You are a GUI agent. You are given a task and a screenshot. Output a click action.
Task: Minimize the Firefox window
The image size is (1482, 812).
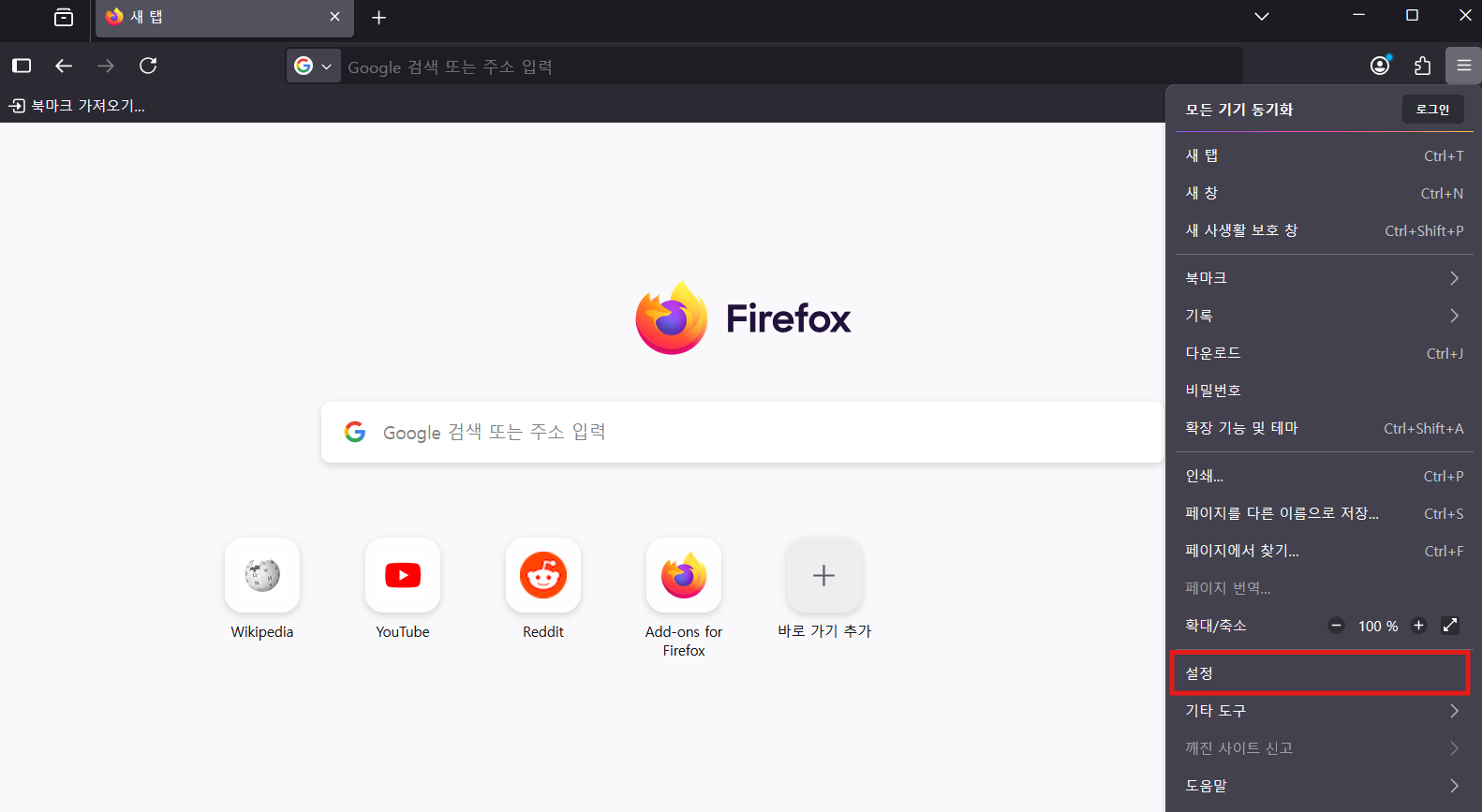1358,15
